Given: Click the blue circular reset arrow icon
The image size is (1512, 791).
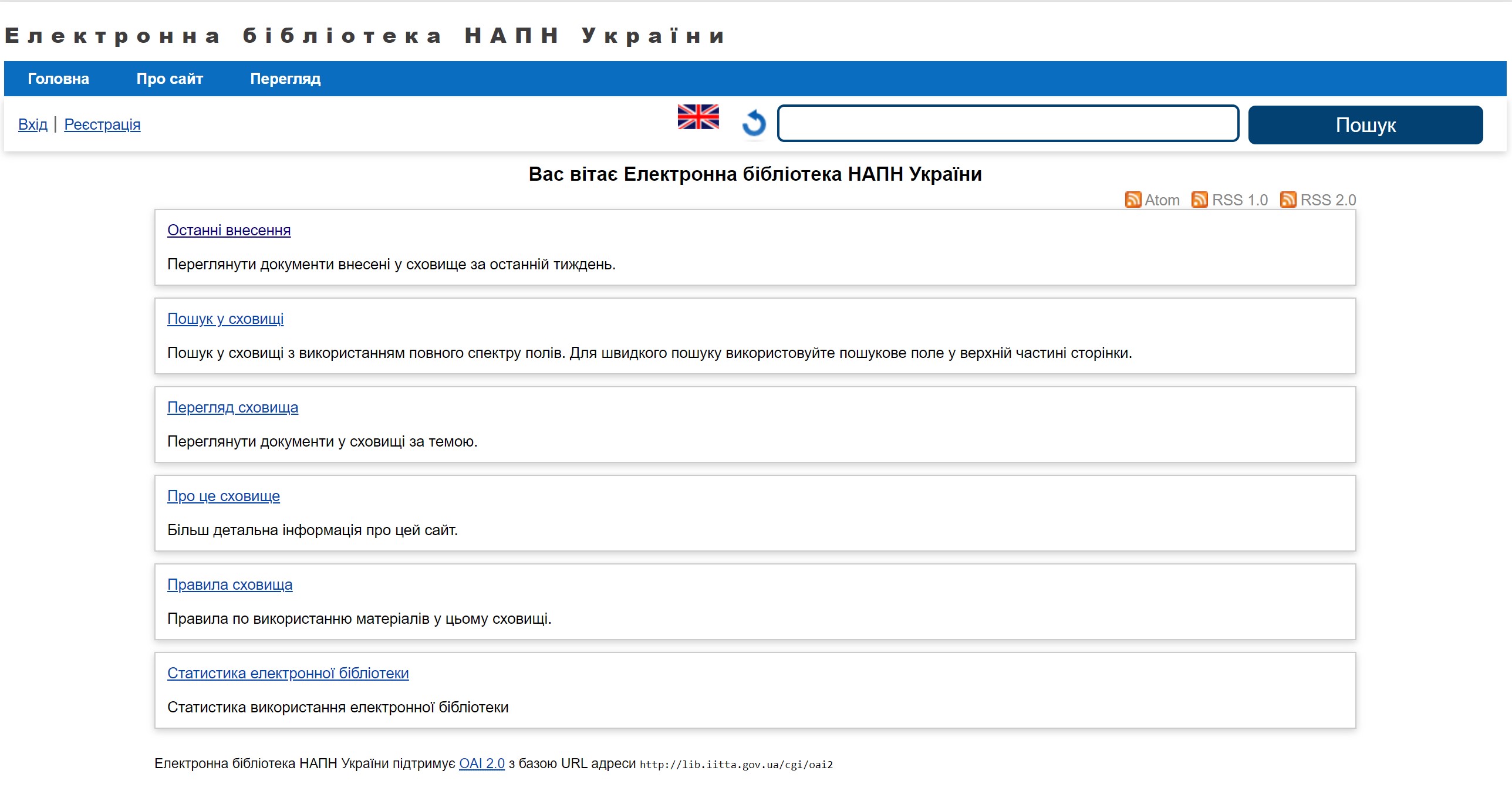Looking at the screenshot, I should point(754,123).
